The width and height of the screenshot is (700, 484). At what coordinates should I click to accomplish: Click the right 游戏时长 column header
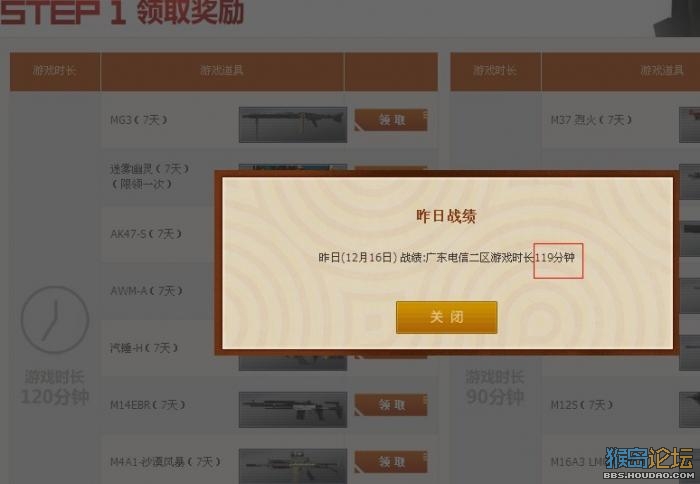(x=495, y=71)
